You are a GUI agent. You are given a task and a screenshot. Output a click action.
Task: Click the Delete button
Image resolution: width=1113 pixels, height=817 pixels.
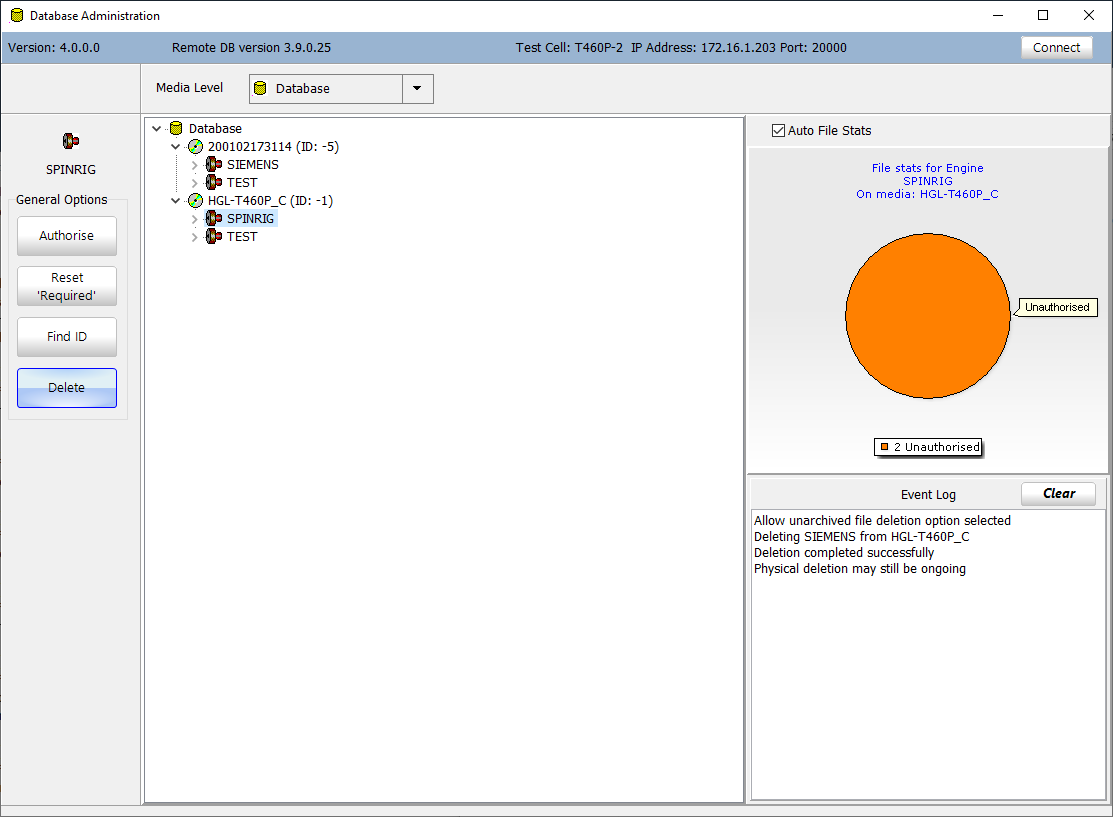pyautogui.click(x=67, y=388)
